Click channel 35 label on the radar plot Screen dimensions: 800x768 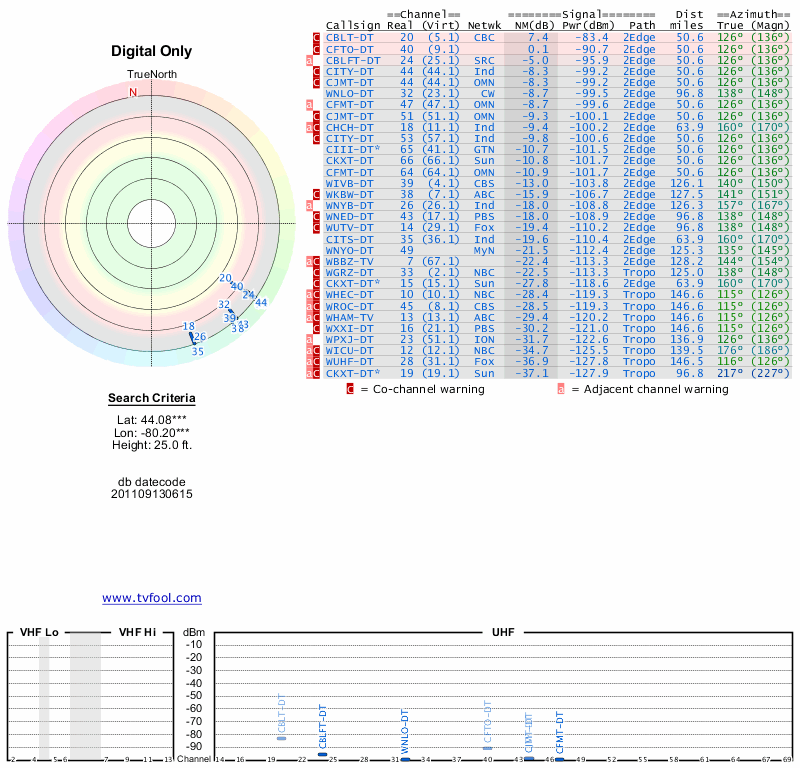(198, 351)
